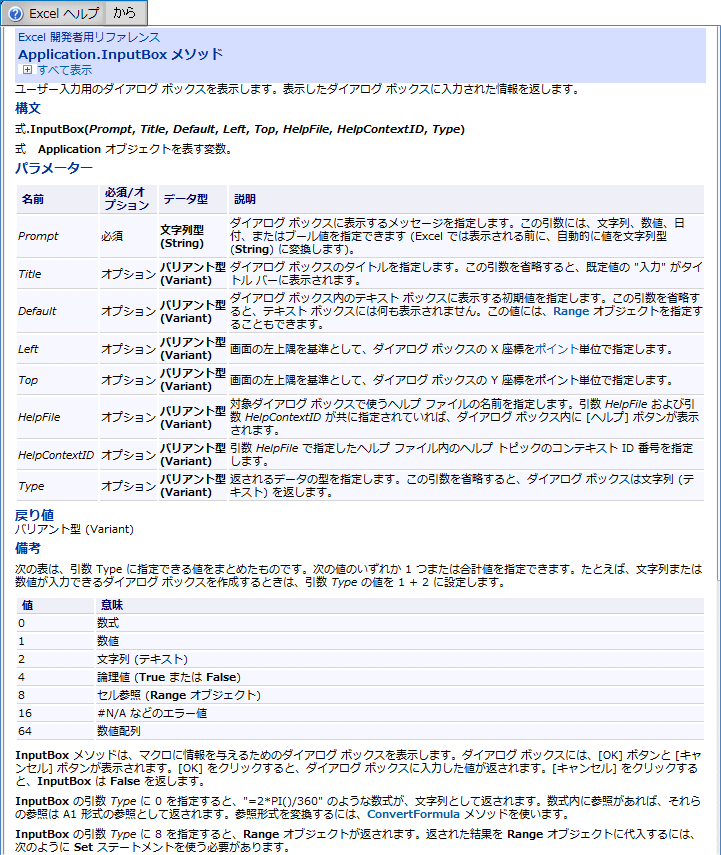The image size is (721, 855).
Task: Click the Application.InputBox メソッド heading
Action: (121, 55)
